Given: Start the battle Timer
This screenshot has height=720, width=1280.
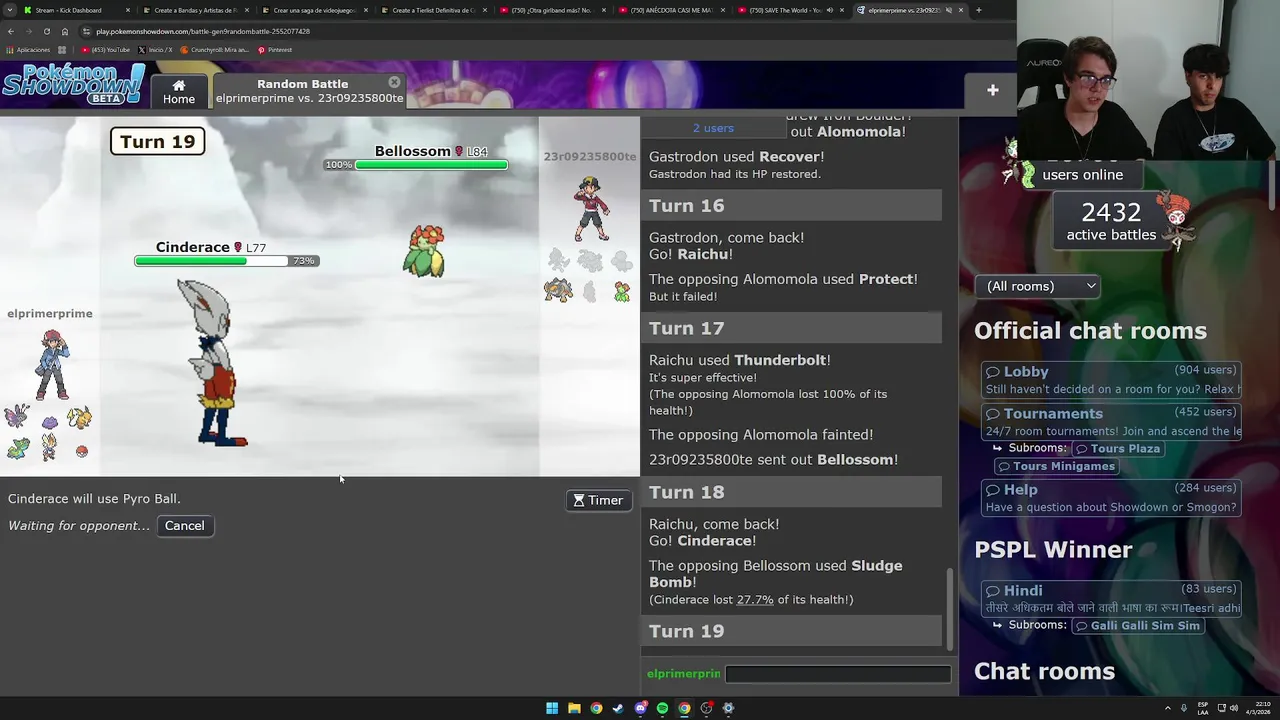Looking at the screenshot, I should [x=599, y=500].
